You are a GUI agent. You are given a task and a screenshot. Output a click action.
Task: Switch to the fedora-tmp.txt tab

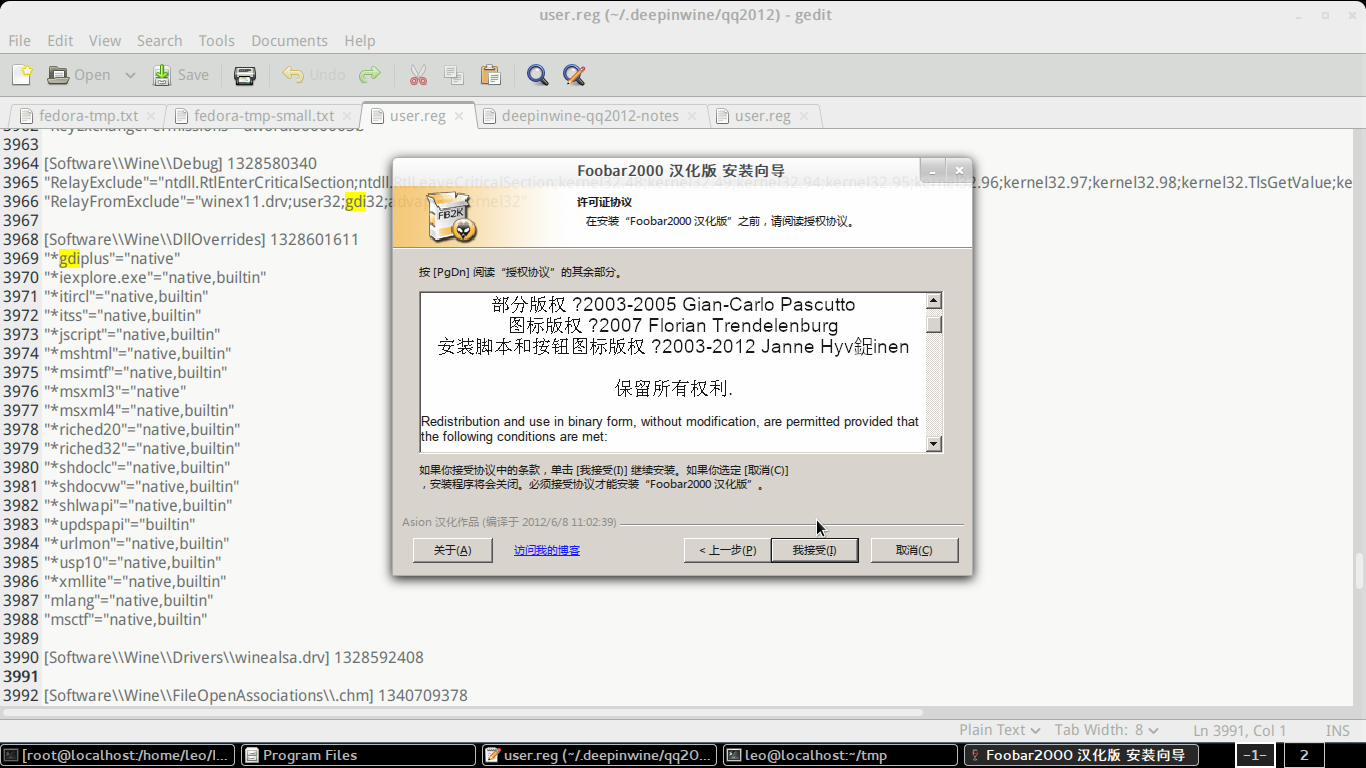[x=88, y=116]
